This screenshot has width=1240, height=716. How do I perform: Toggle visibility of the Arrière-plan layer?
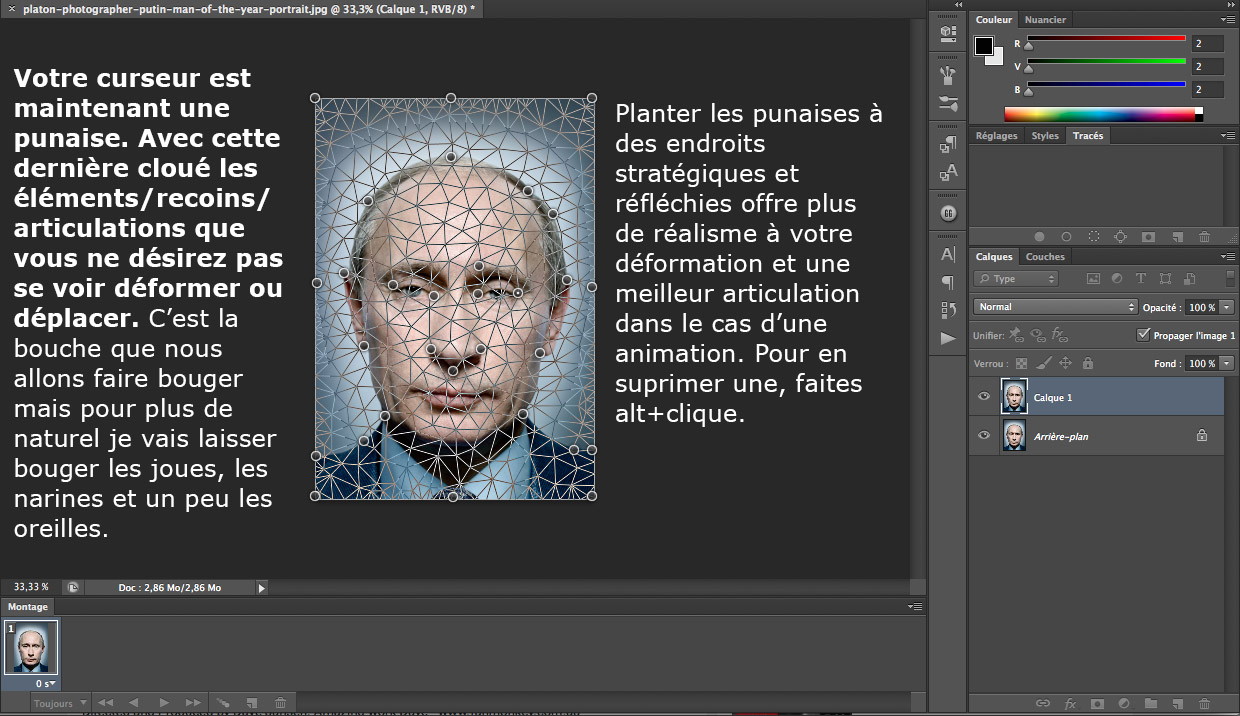click(x=984, y=436)
